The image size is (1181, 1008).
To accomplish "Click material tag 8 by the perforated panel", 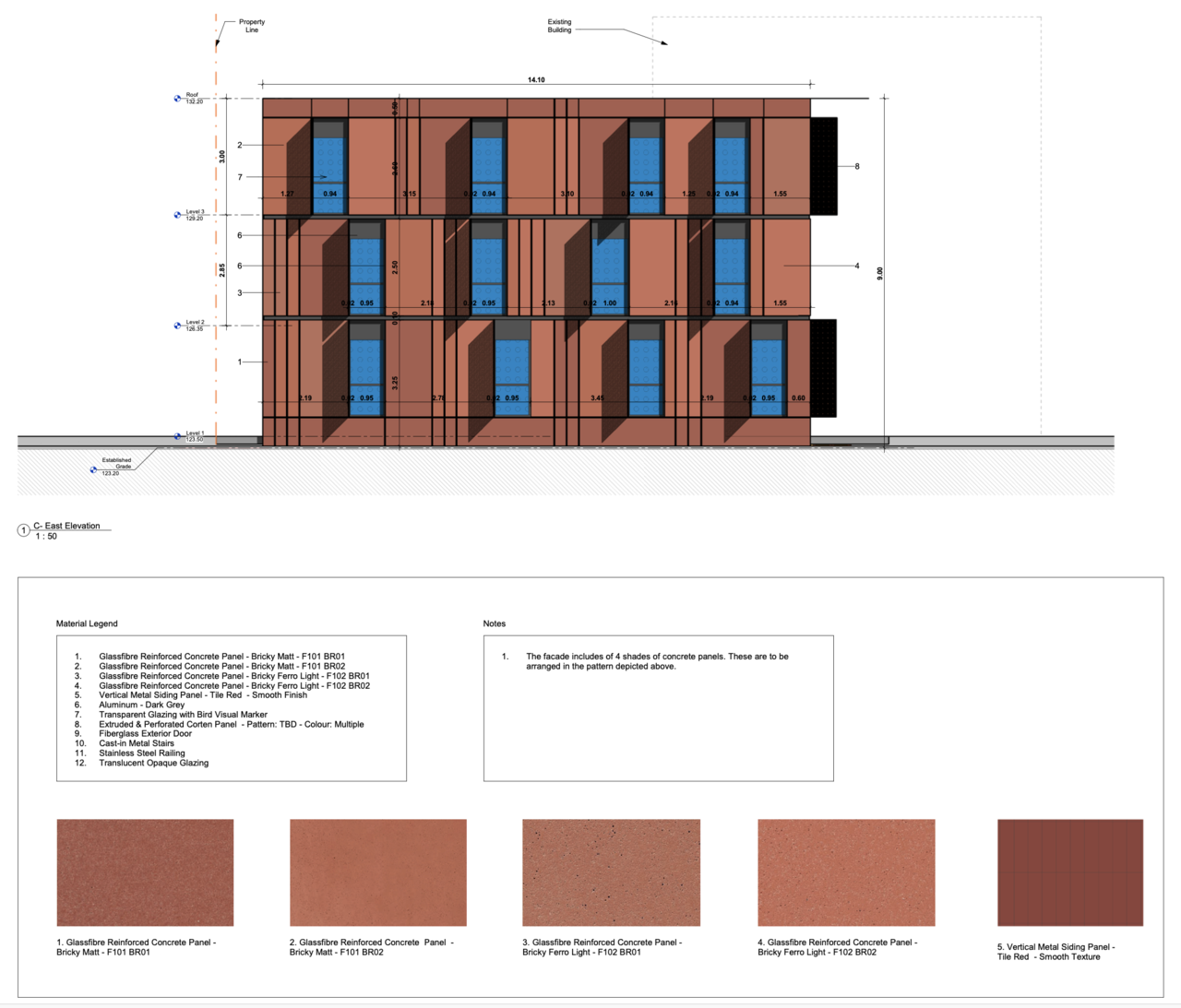I will 857,167.
